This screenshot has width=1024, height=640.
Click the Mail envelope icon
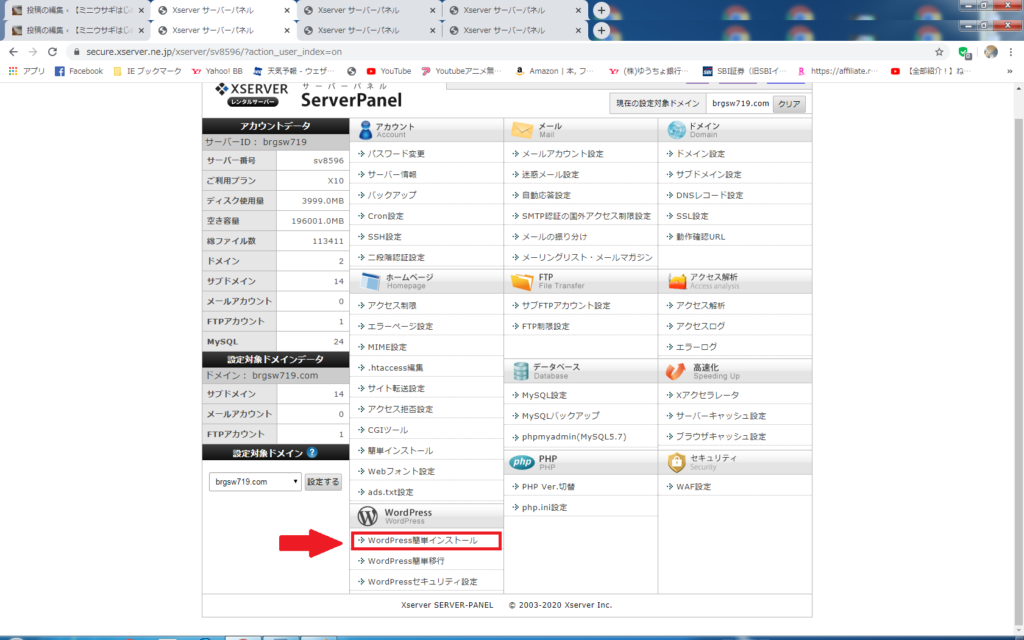pos(522,130)
